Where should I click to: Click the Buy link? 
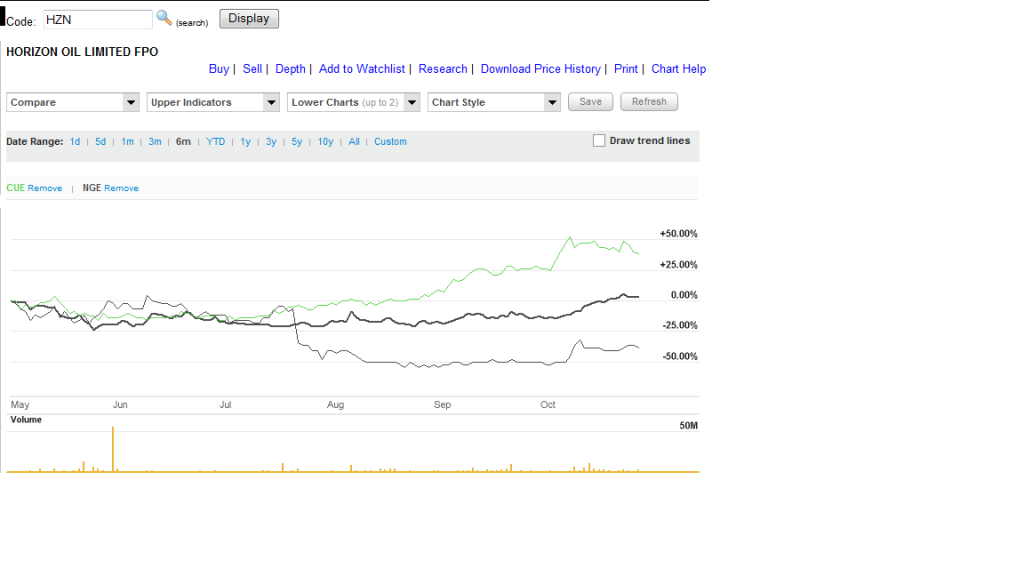tap(219, 69)
